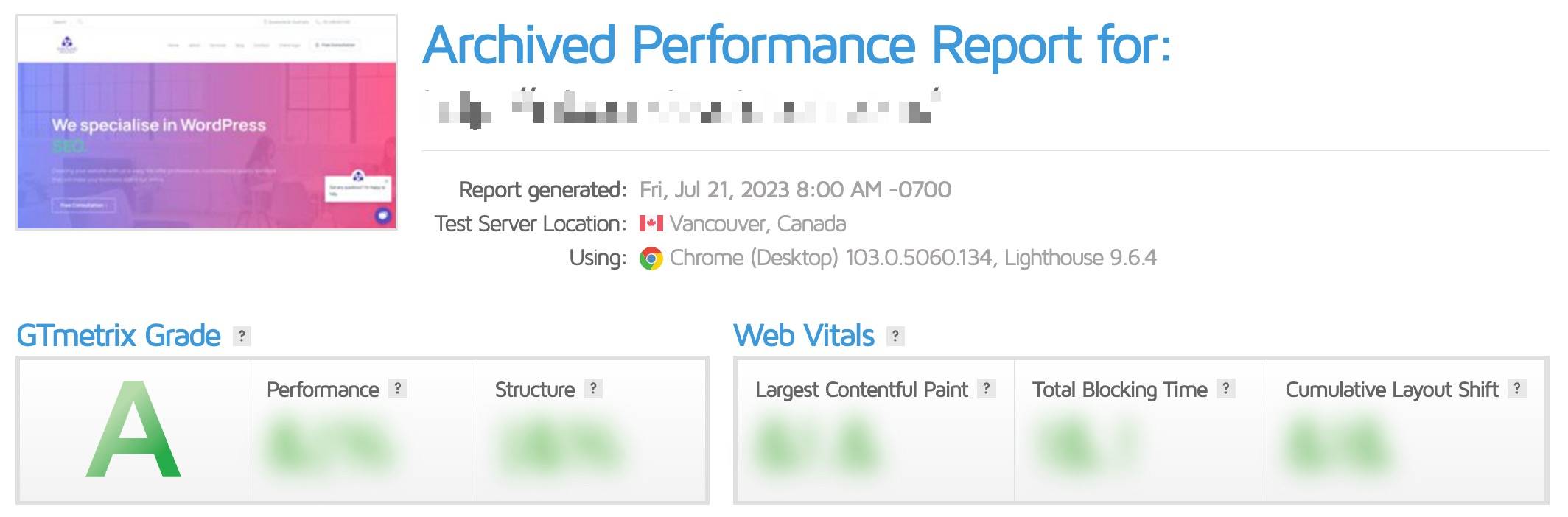This screenshot has height=517, width=1568.
Task: Click the Total Blocking Time help icon
Action: coord(1226,389)
